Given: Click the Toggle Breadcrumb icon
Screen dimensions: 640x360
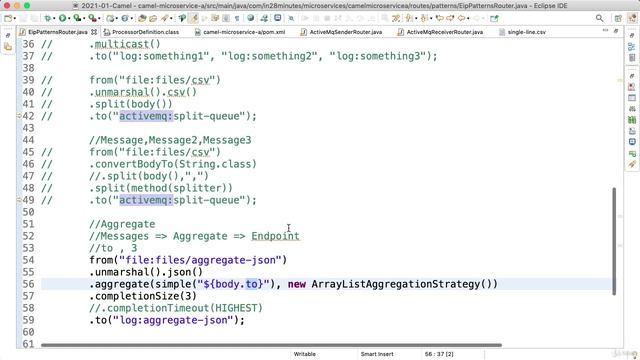Looking at the screenshot, I should click(182, 18).
